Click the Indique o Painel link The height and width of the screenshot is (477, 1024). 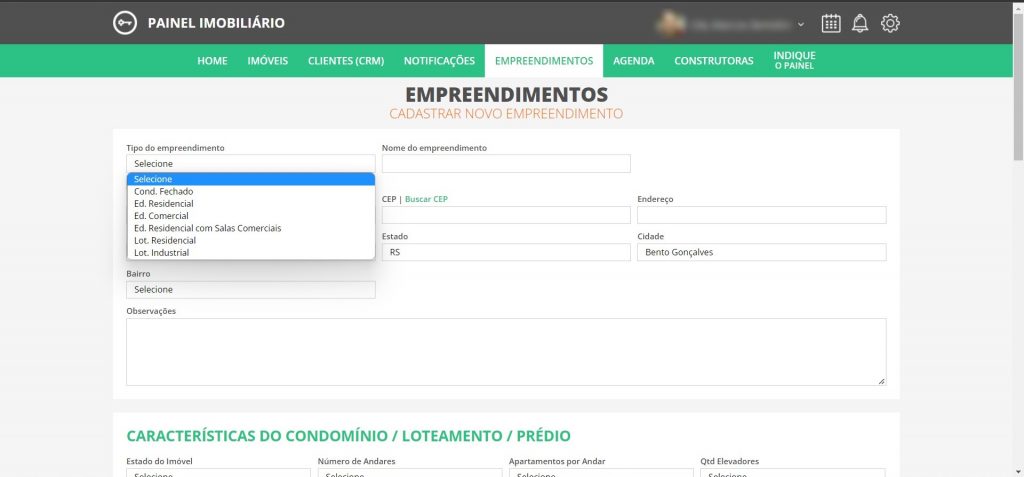pos(794,61)
